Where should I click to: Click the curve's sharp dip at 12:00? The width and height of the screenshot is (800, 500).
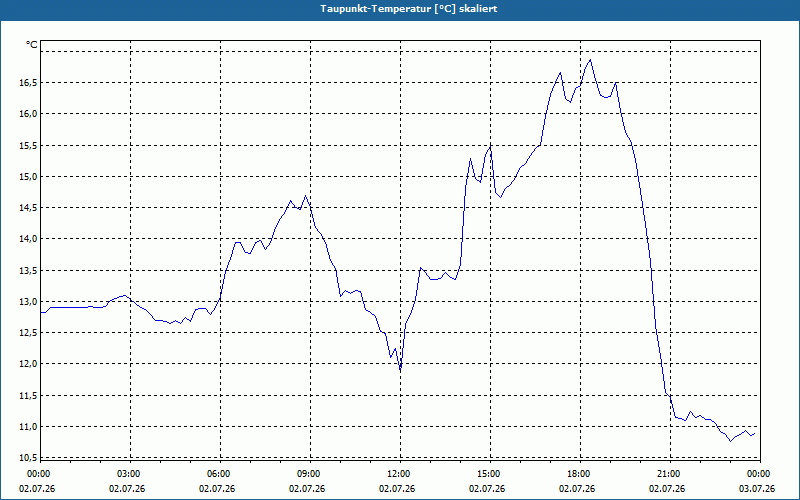401,369
